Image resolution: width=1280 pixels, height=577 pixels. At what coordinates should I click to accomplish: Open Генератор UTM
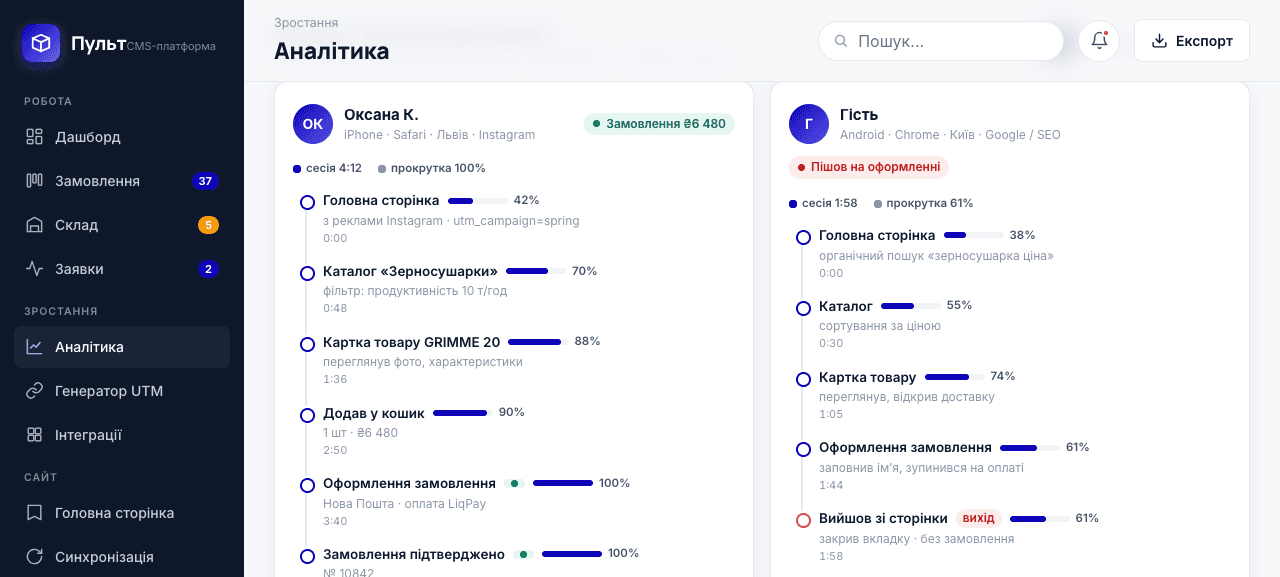point(122,391)
